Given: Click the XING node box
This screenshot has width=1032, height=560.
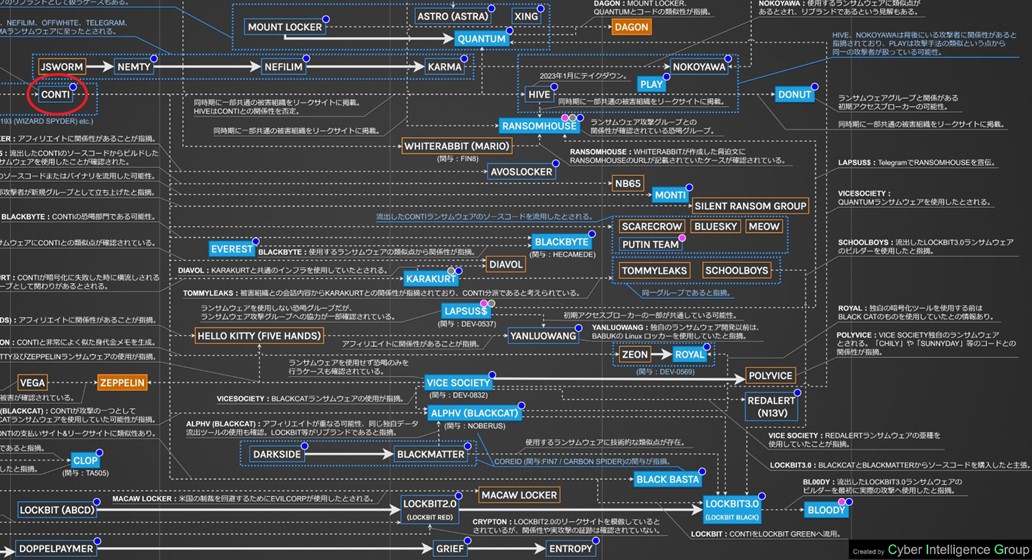Looking at the screenshot, I should click(526, 16).
